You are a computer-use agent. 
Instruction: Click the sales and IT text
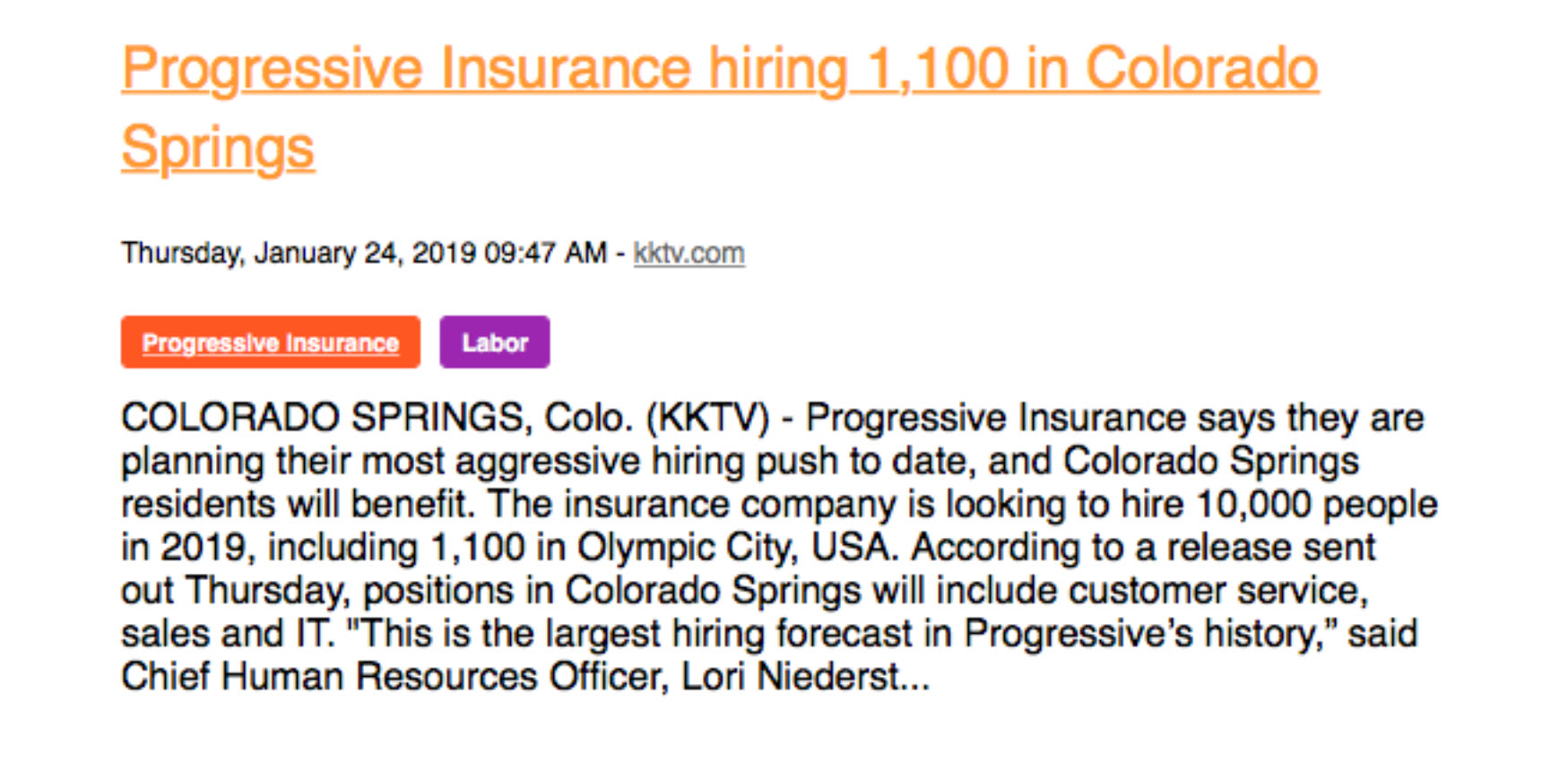click(x=228, y=633)
